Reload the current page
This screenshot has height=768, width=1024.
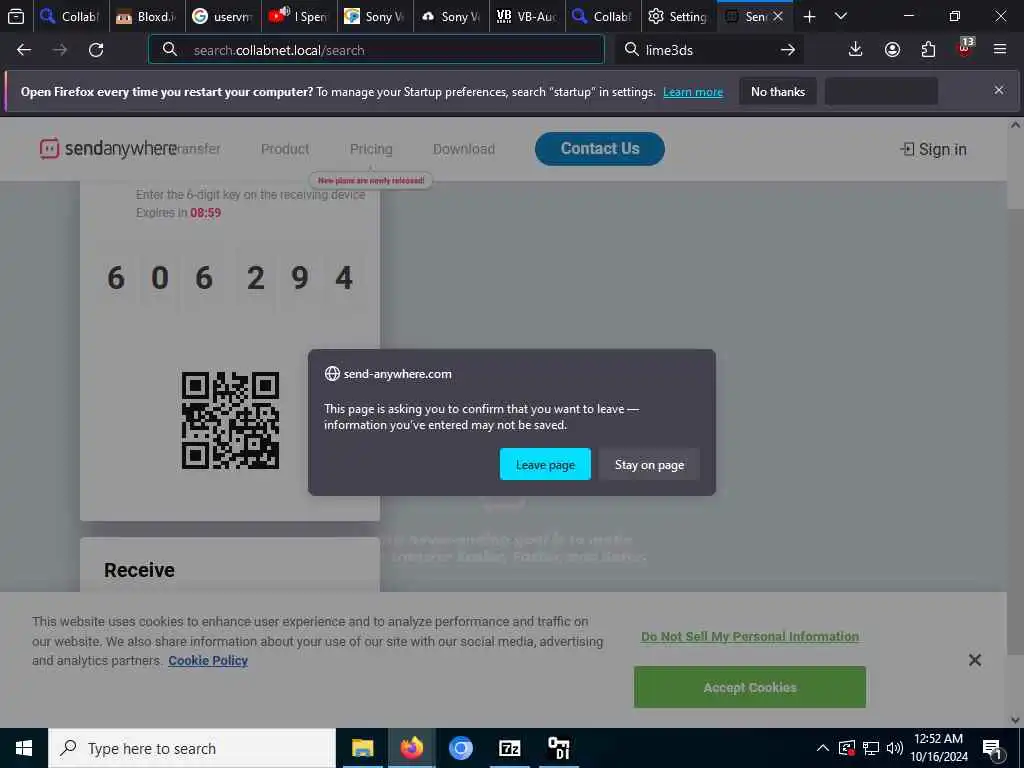[x=96, y=50]
